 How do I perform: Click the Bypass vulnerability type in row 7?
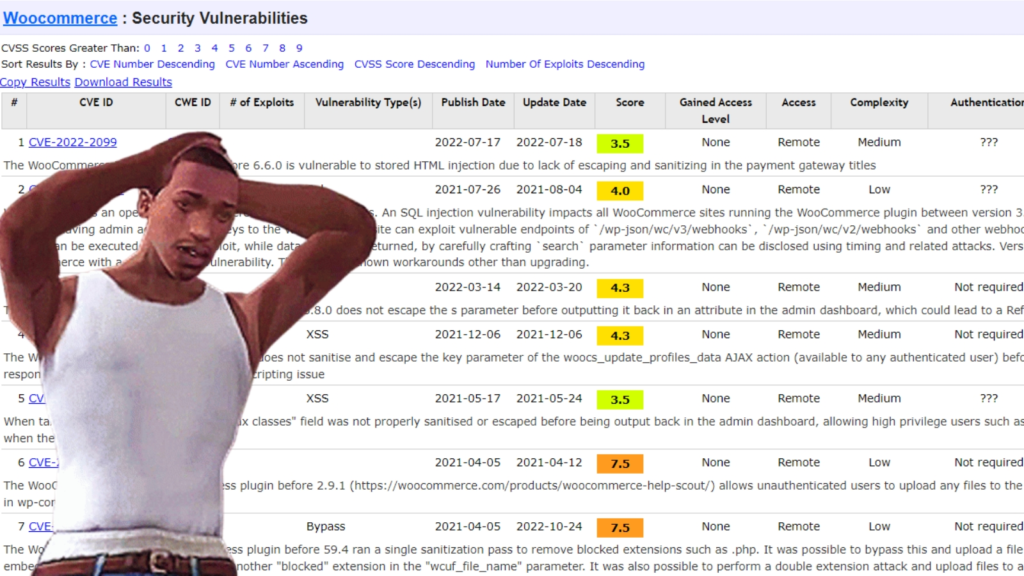[326, 526]
